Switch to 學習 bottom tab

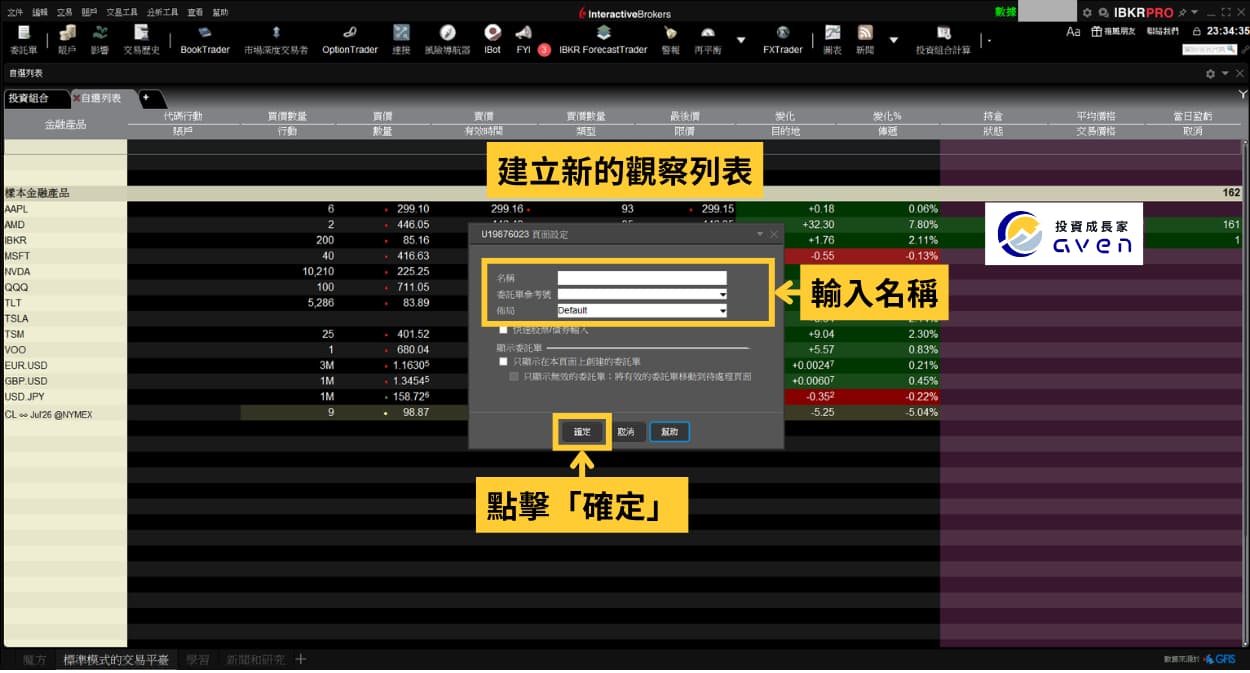[x=197, y=660]
